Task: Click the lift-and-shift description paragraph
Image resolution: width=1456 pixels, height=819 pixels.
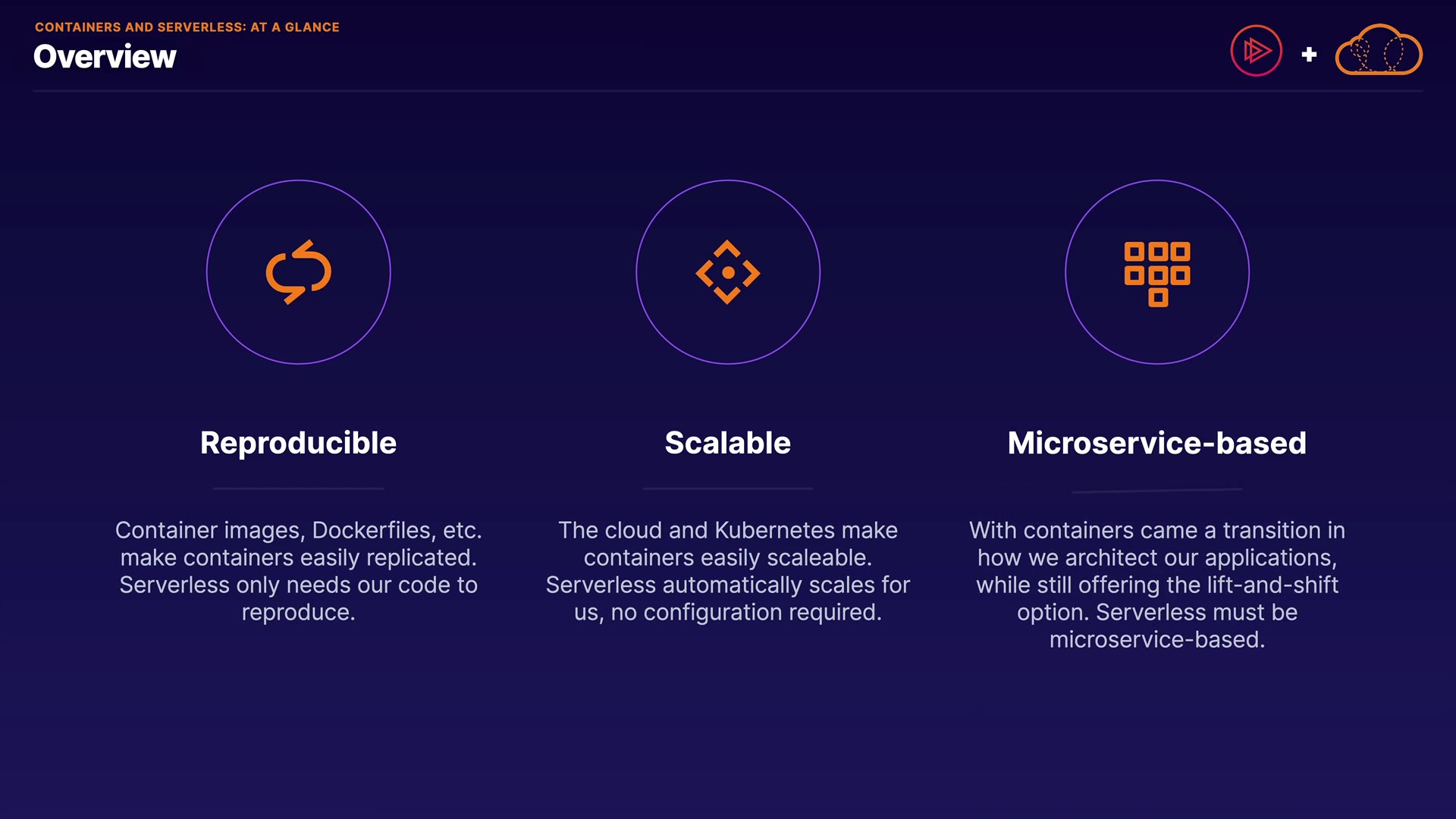Action: coord(1156,584)
